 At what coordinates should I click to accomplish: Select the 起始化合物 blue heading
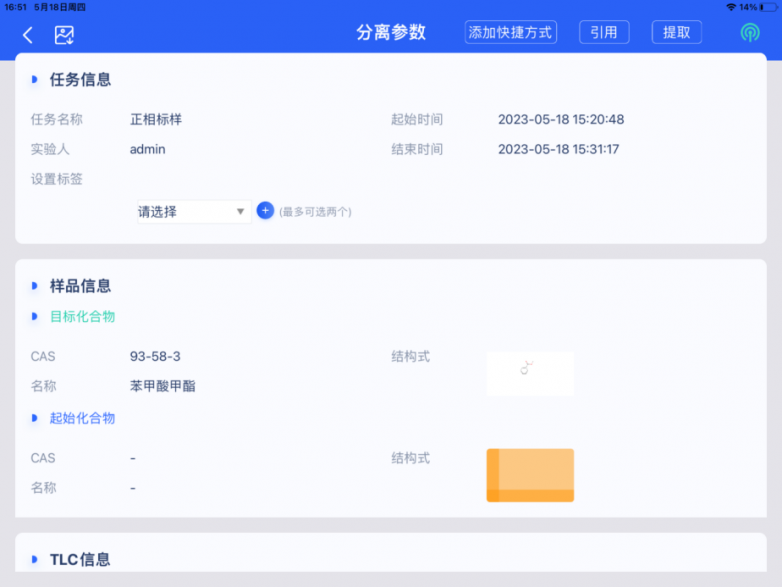pos(83,418)
